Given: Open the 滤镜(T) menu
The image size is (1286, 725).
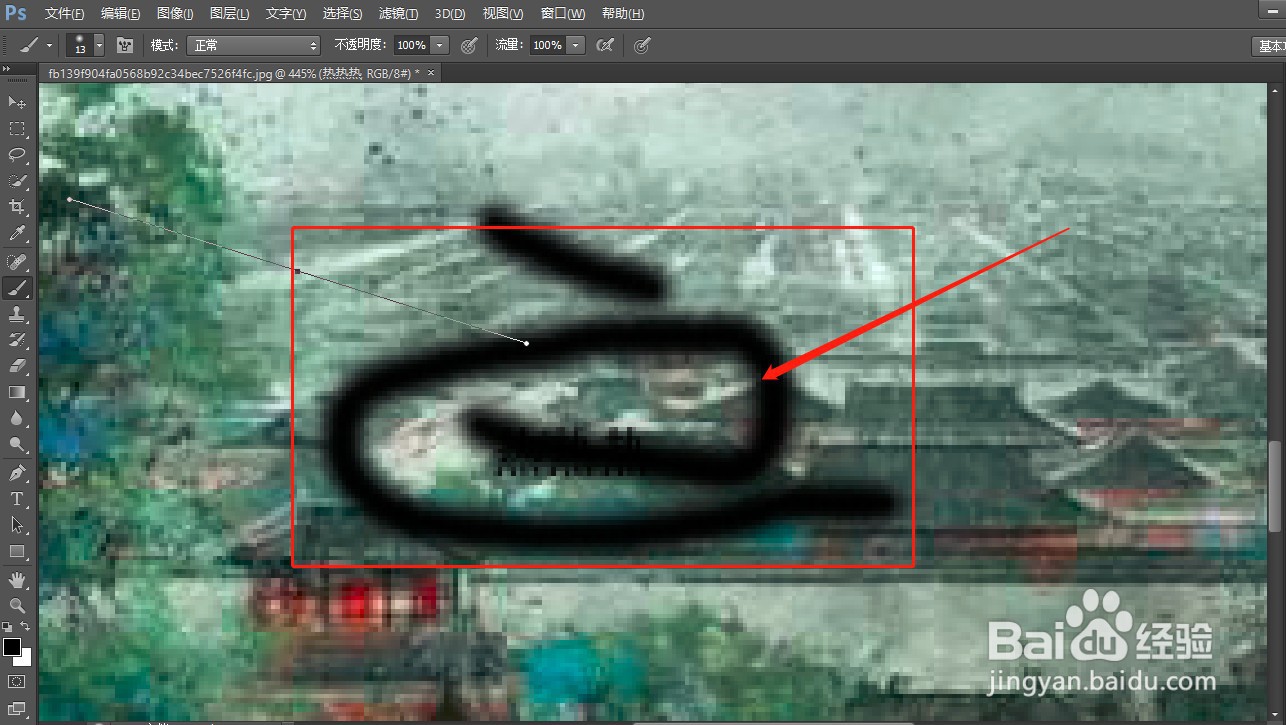Looking at the screenshot, I should coord(399,14).
